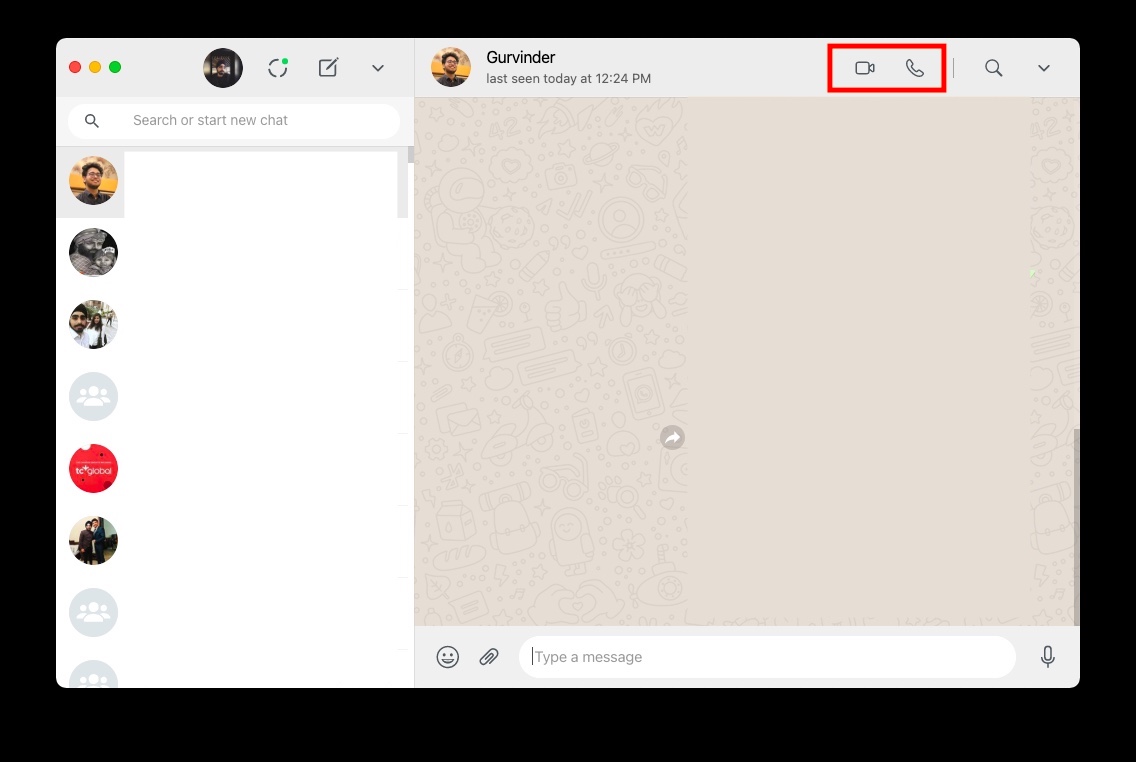Start a video call with Gurvinder
1136x762 pixels.
coord(864,68)
